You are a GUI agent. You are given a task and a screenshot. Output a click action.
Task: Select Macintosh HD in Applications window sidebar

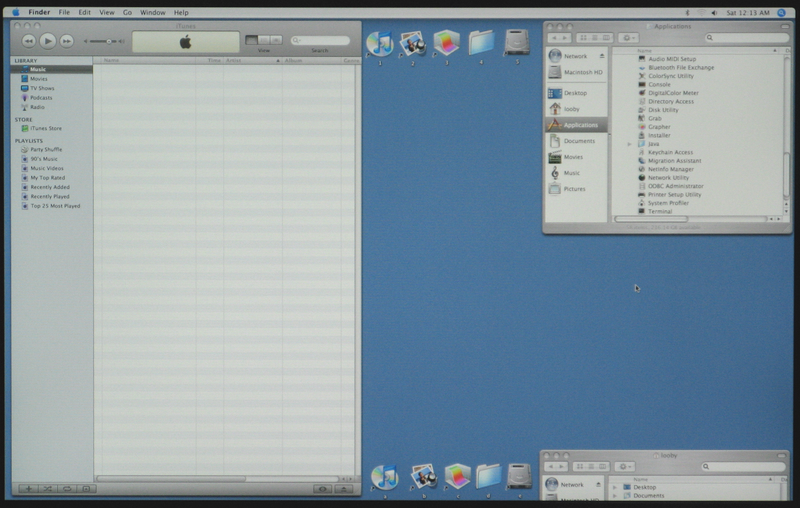coord(576,72)
